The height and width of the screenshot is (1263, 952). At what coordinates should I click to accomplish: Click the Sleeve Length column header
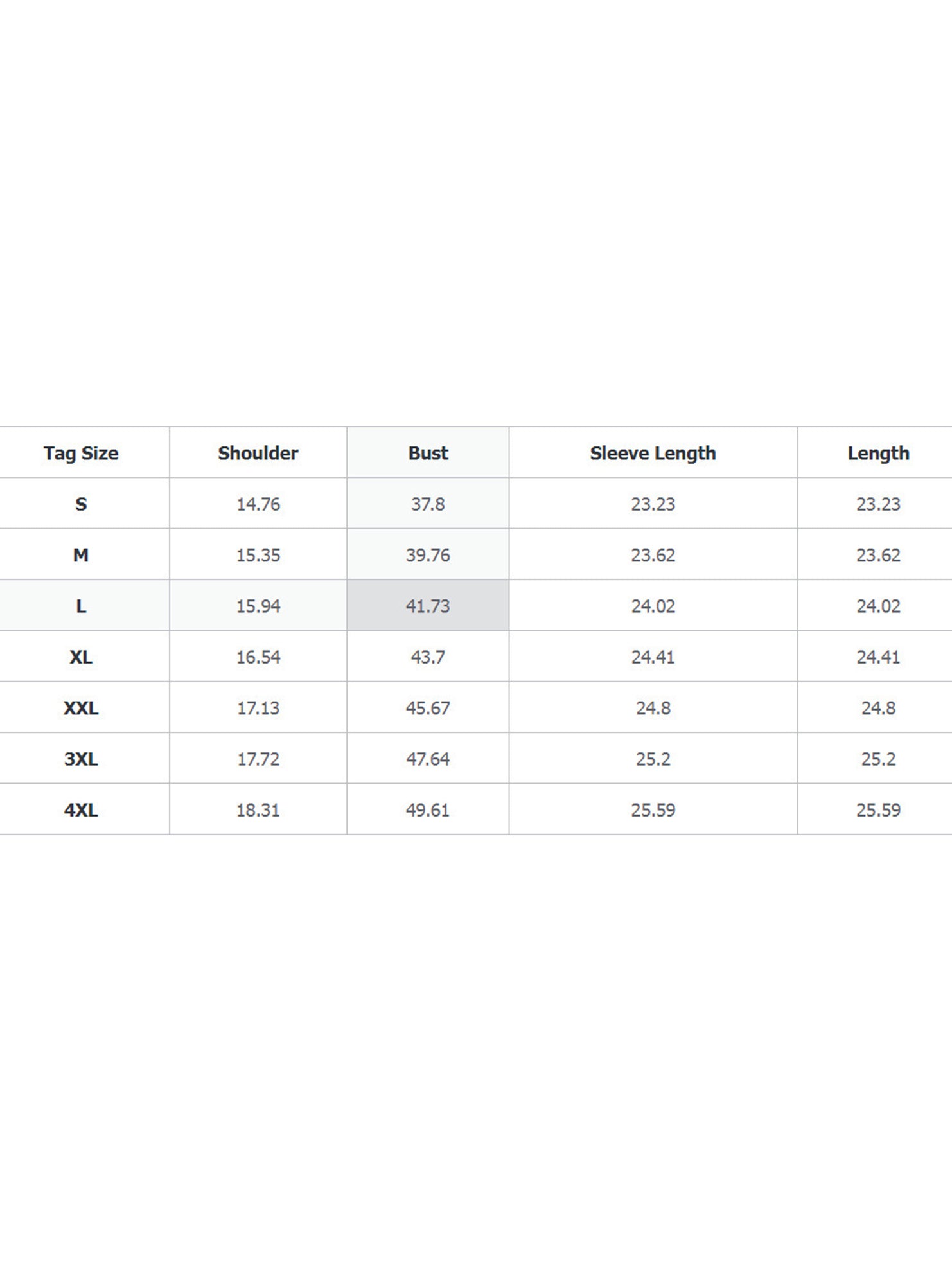click(653, 453)
